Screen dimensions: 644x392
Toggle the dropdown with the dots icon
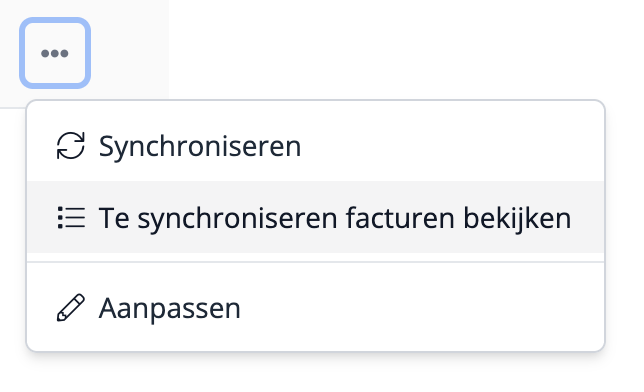coord(55,53)
